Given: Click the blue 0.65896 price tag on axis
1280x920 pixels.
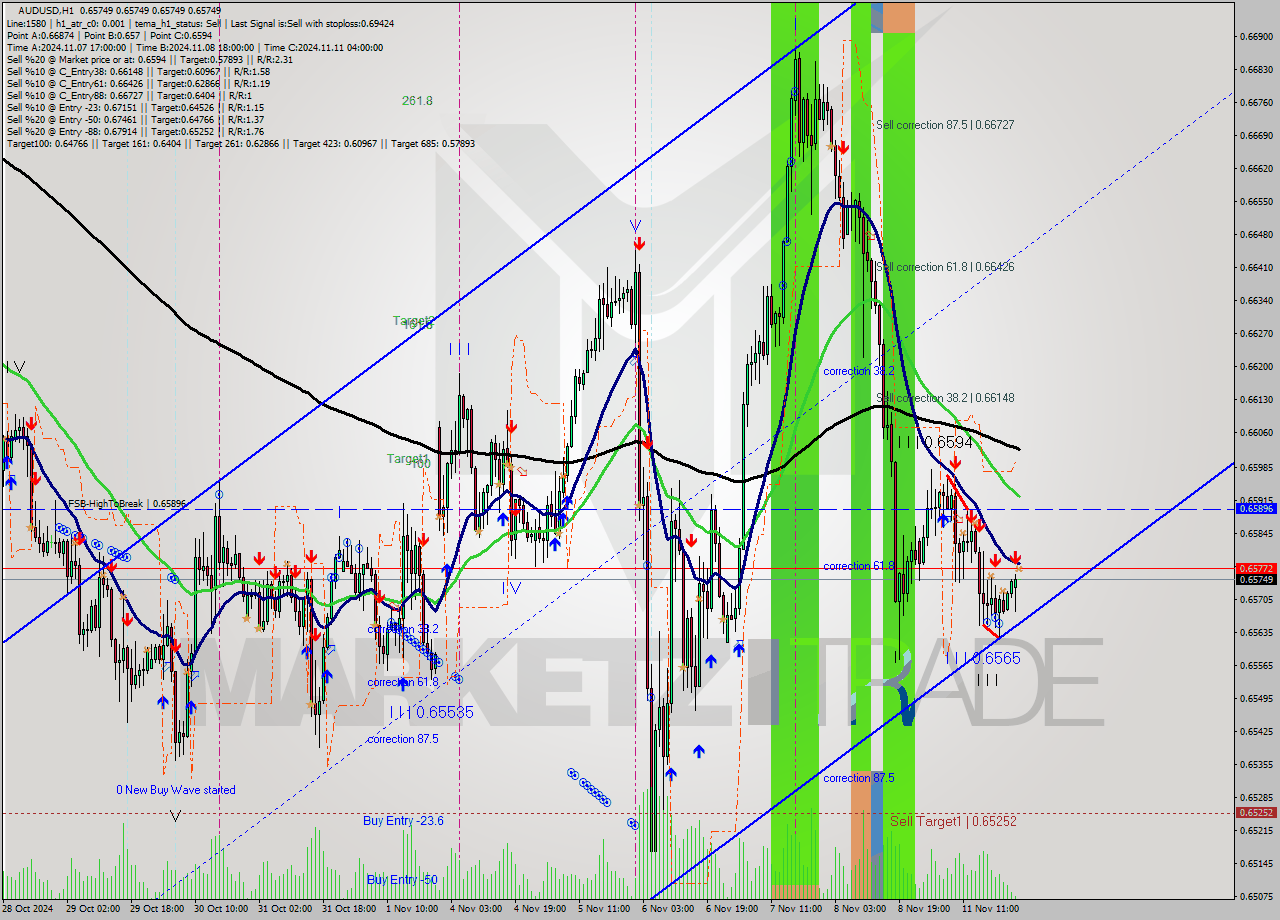Looking at the screenshot, I should point(1256,509).
